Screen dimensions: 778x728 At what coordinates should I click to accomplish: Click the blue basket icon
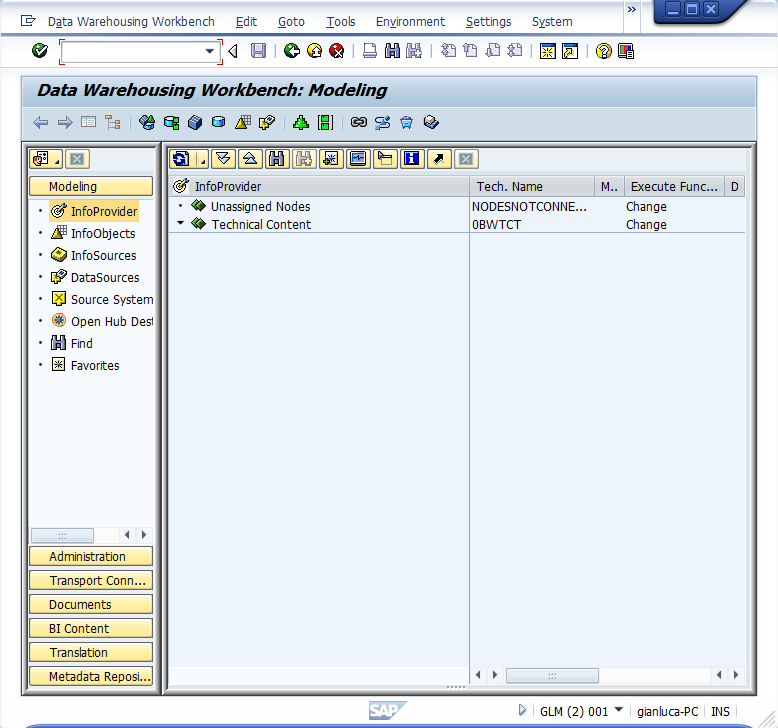tap(406, 122)
